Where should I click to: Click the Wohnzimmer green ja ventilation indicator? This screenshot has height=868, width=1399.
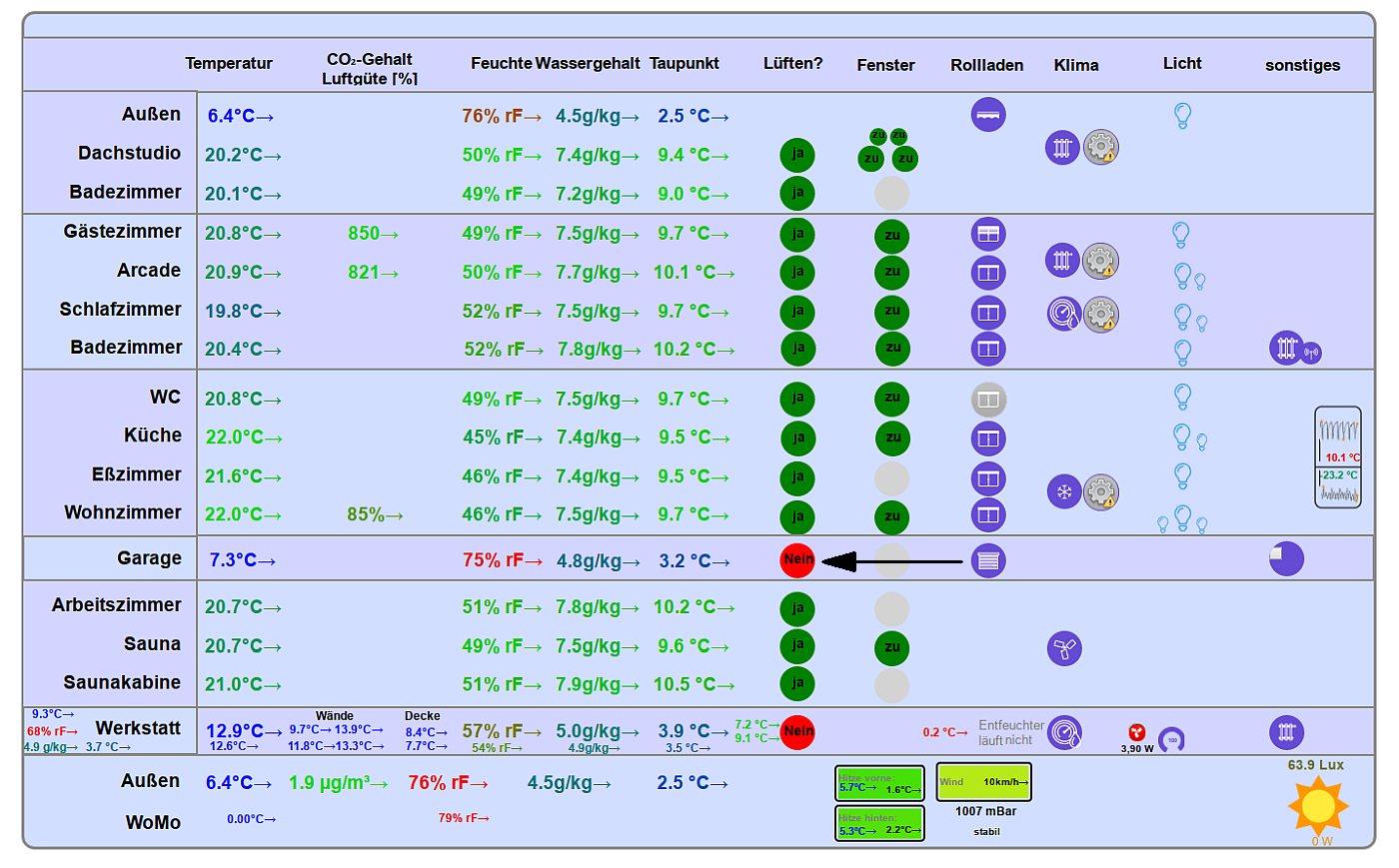(x=797, y=516)
